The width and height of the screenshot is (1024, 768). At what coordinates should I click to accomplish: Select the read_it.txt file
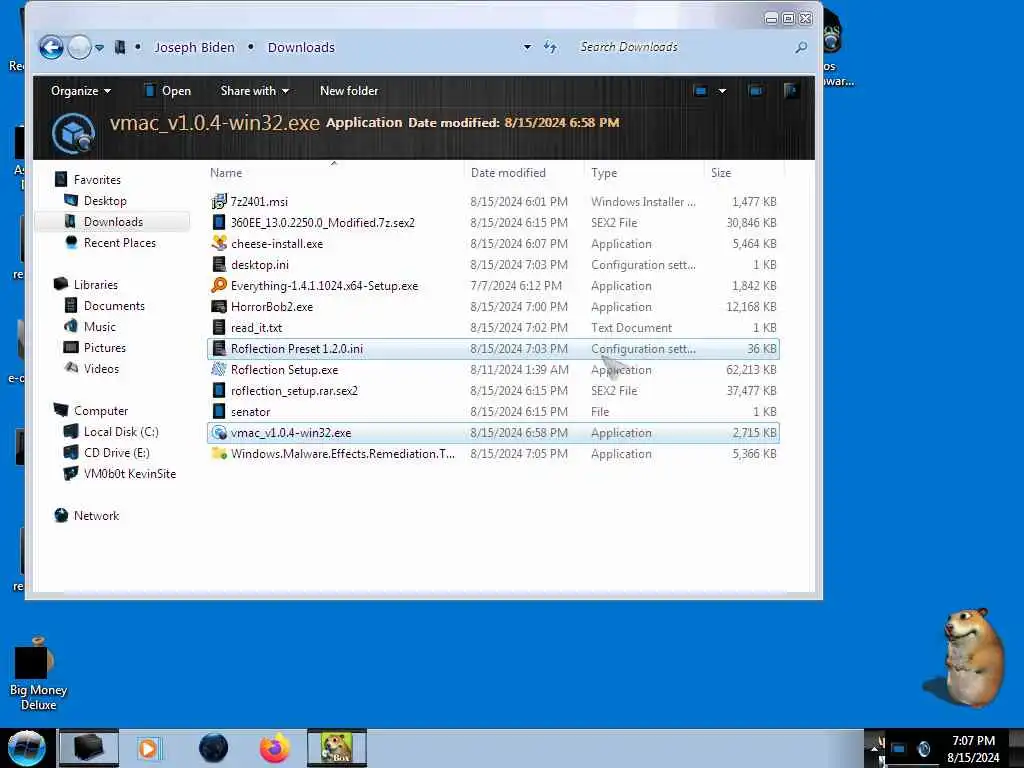[256, 328]
